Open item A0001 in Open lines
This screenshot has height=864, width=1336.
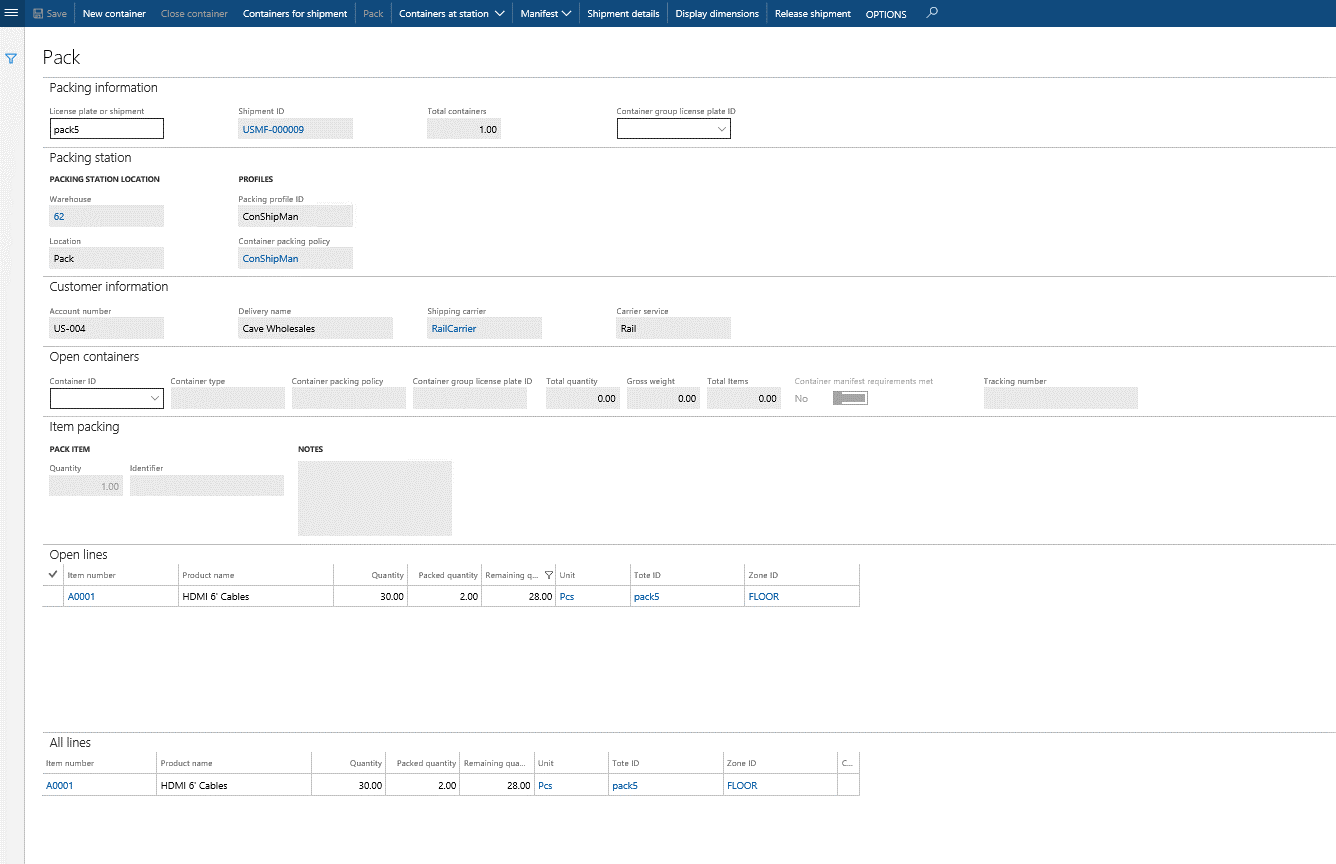81,597
